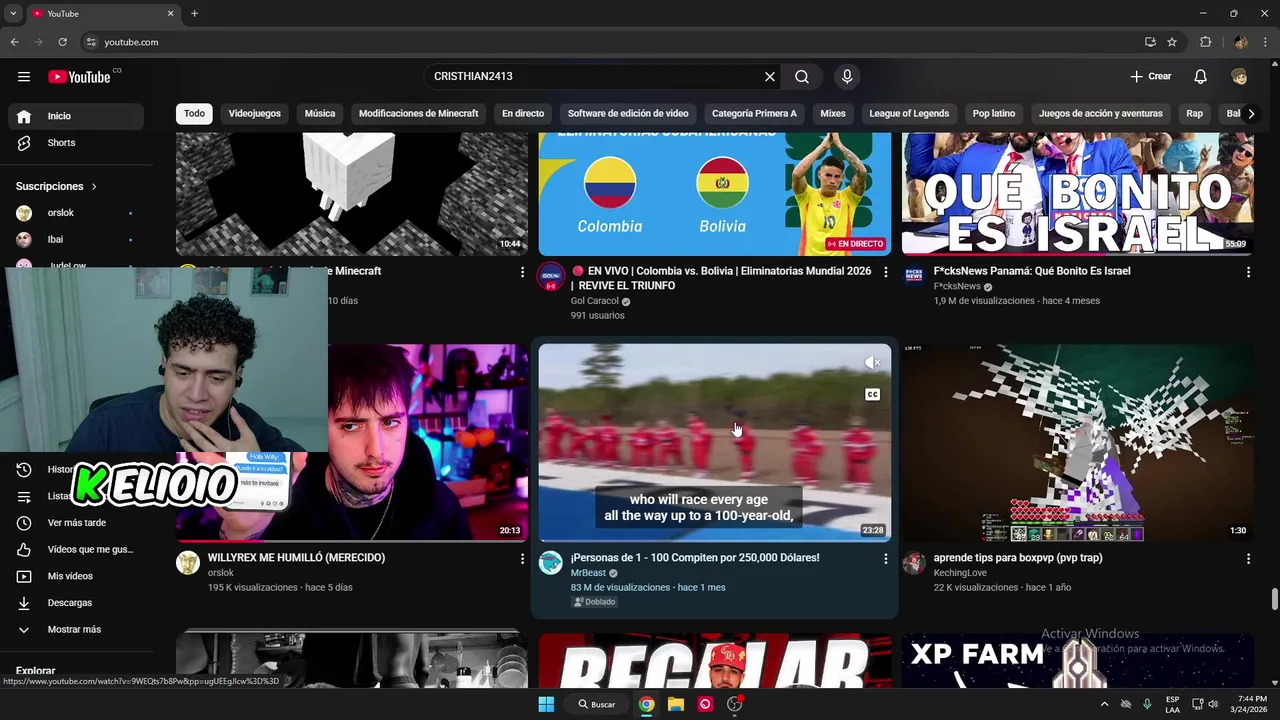Image resolution: width=1280 pixels, height=720 pixels.
Task: Open MrBeast channel avatar
Action: pos(551,563)
